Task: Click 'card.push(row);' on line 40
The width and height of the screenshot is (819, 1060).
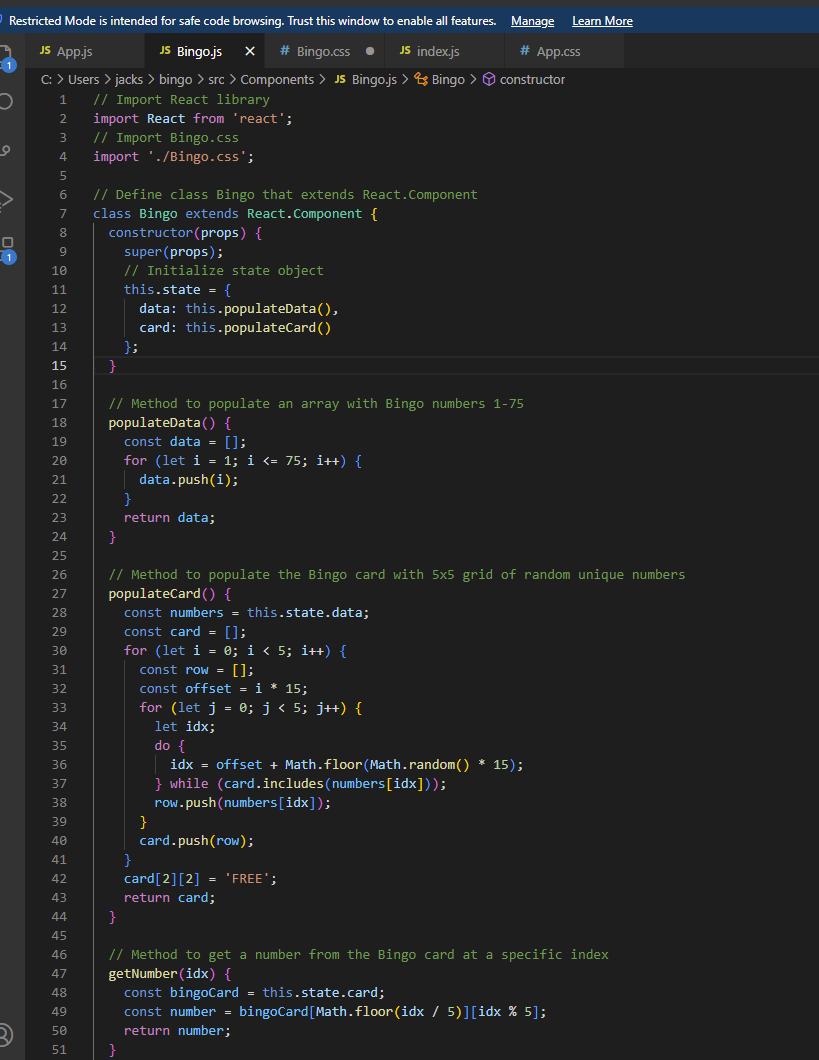Action: click(x=197, y=840)
